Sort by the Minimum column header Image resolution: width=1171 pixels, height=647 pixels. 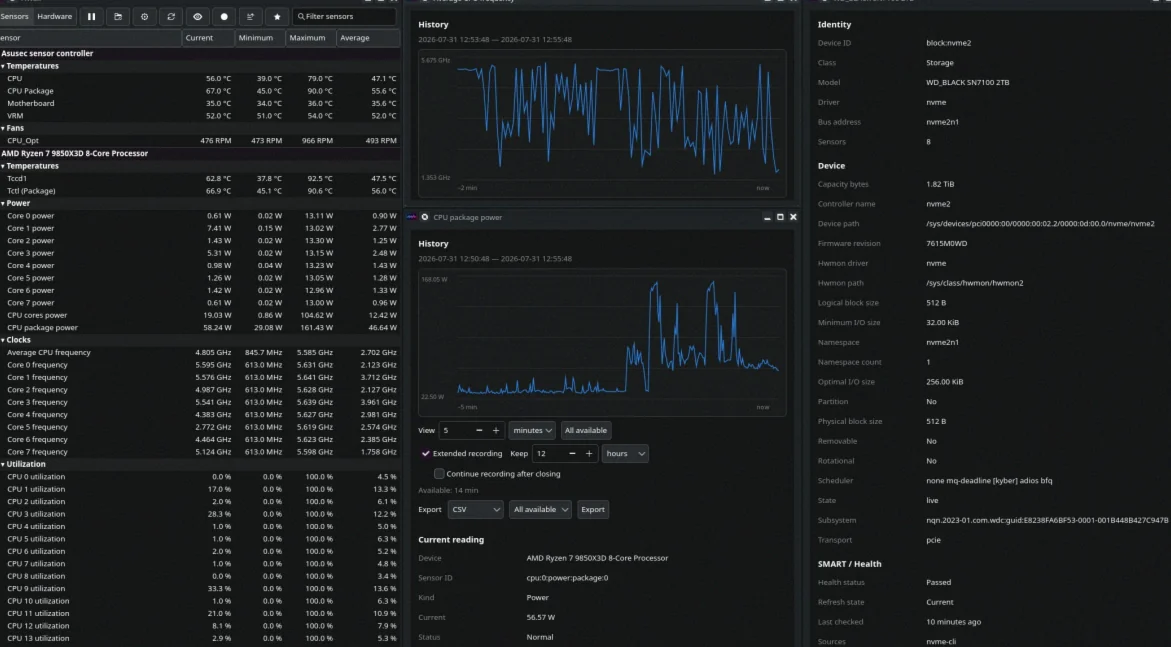[259, 38]
